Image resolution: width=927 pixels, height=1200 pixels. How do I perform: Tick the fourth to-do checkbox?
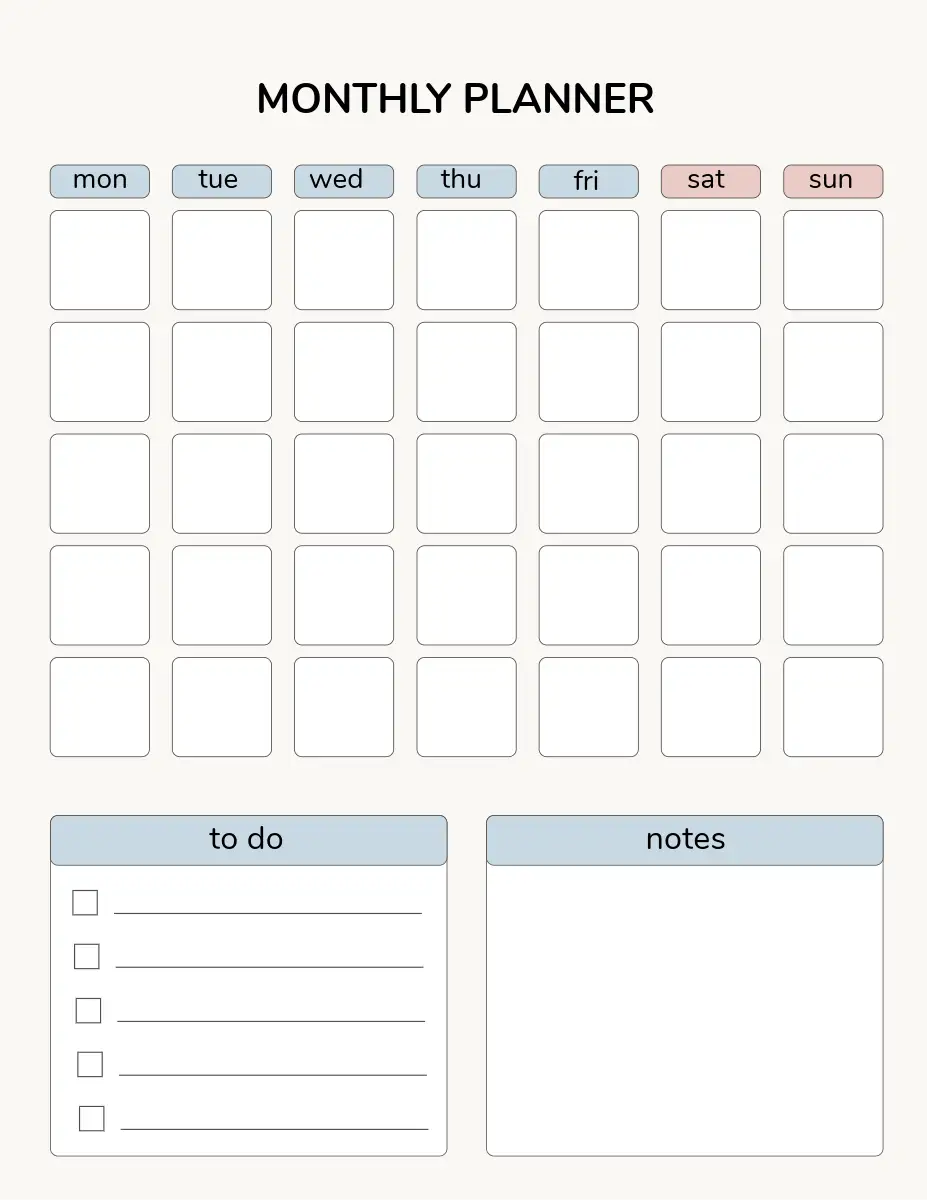click(x=90, y=1065)
